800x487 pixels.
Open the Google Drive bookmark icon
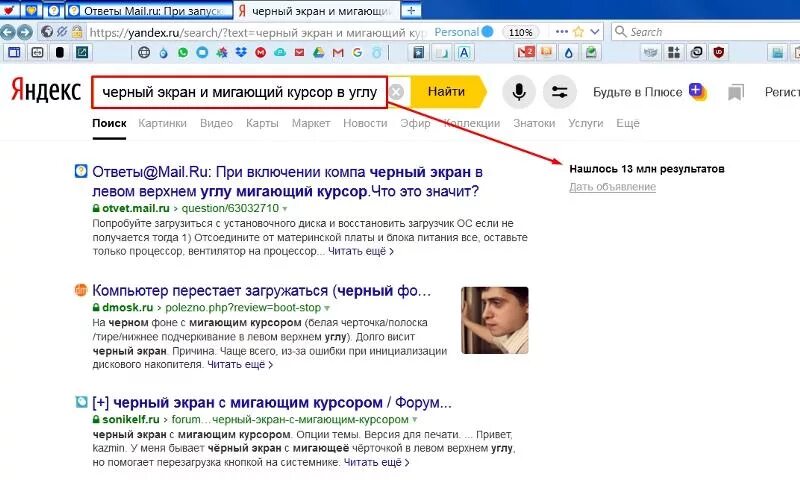[318, 52]
